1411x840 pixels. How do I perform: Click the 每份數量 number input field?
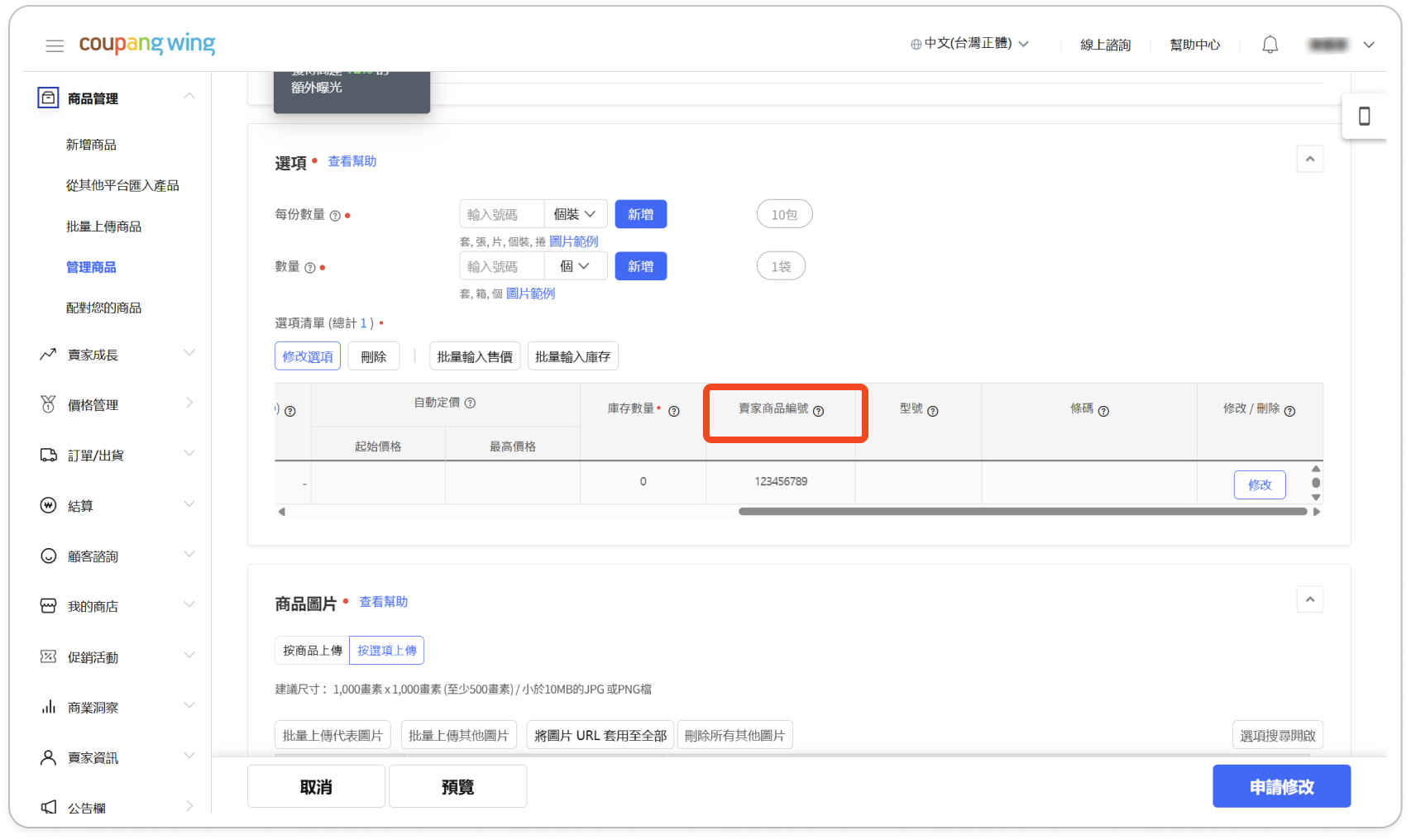tap(501, 214)
